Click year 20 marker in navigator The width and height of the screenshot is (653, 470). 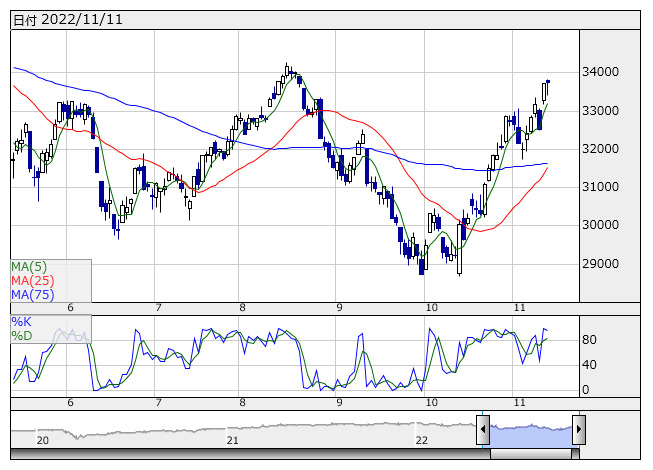pos(42,440)
